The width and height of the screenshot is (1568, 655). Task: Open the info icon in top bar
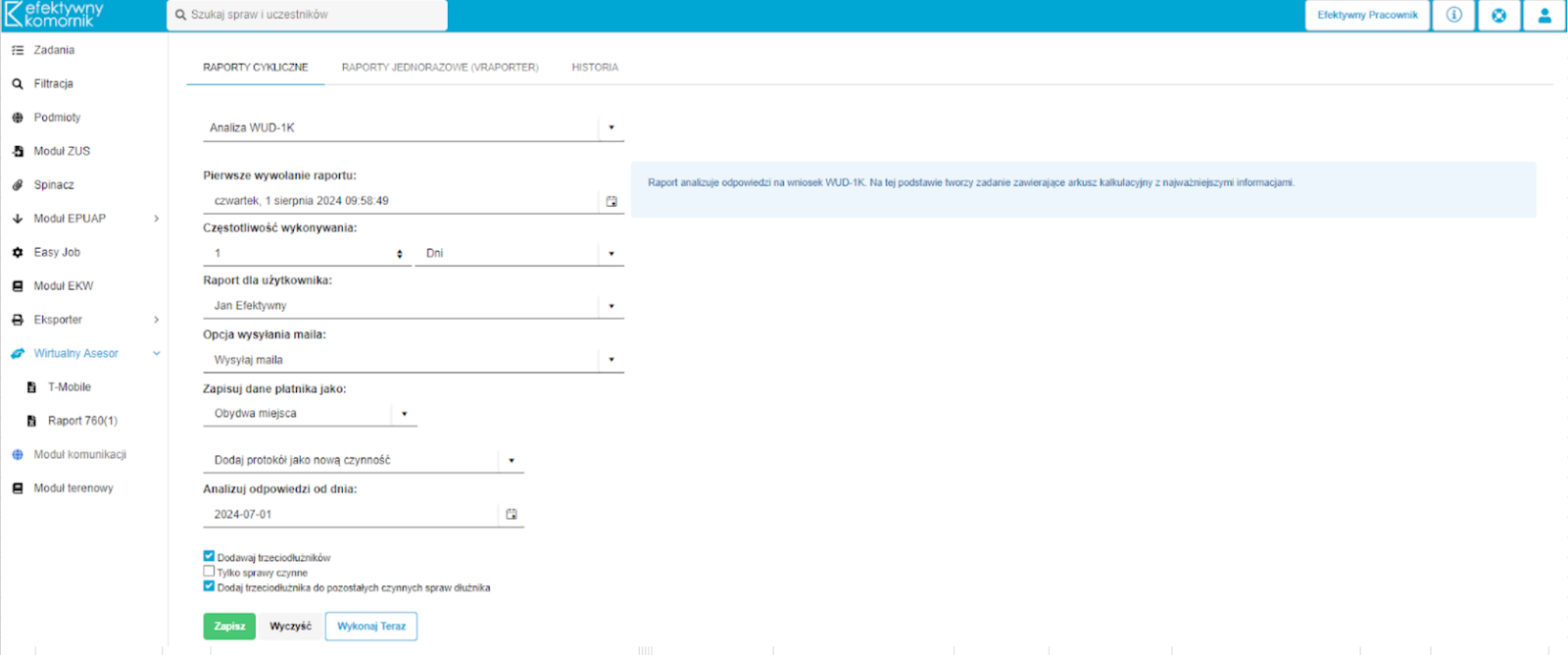coord(1454,15)
